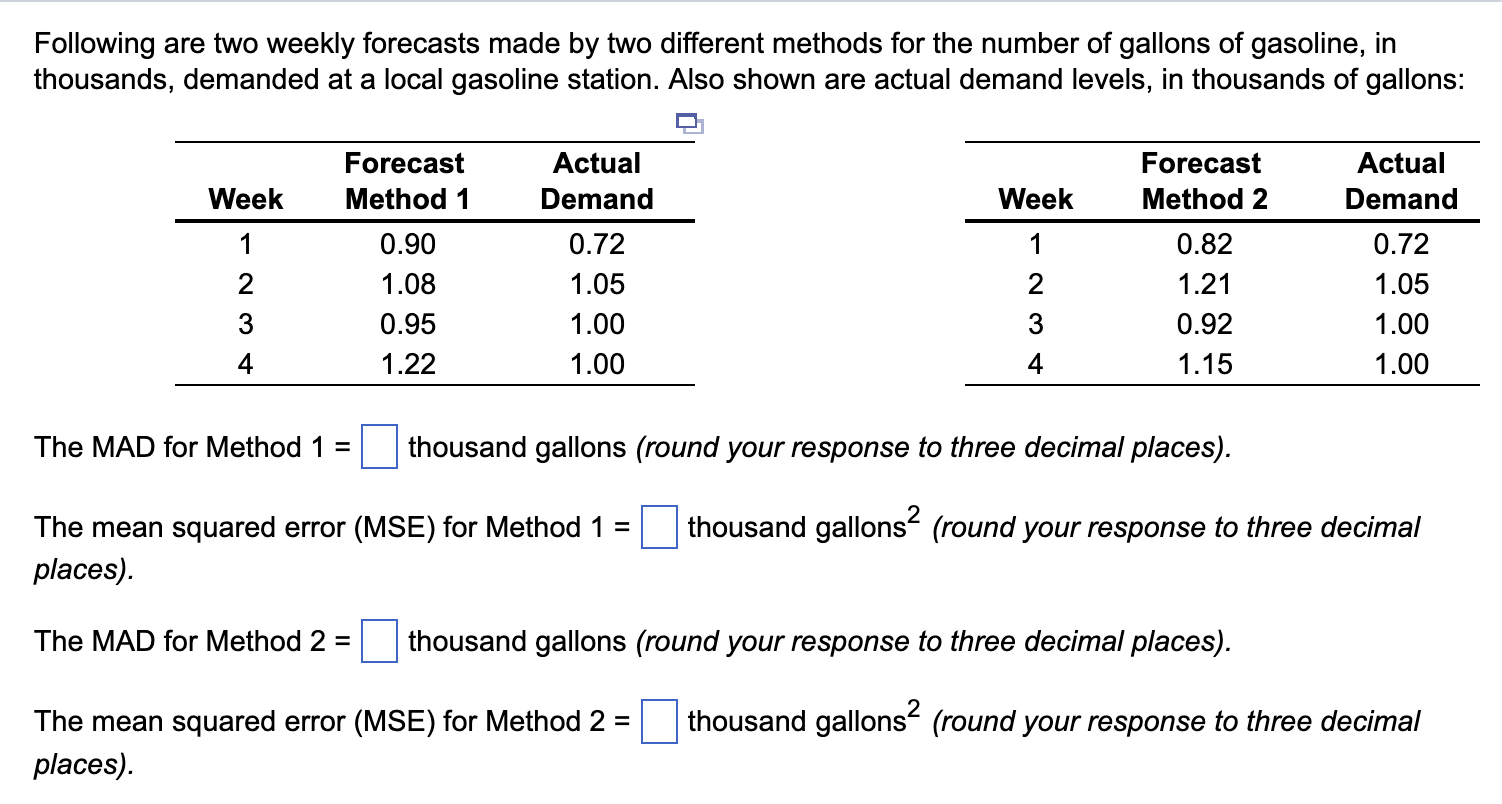1502x804 pixels.
Task: Click the Forecast Method 1 column header
Action: (404, 181)
